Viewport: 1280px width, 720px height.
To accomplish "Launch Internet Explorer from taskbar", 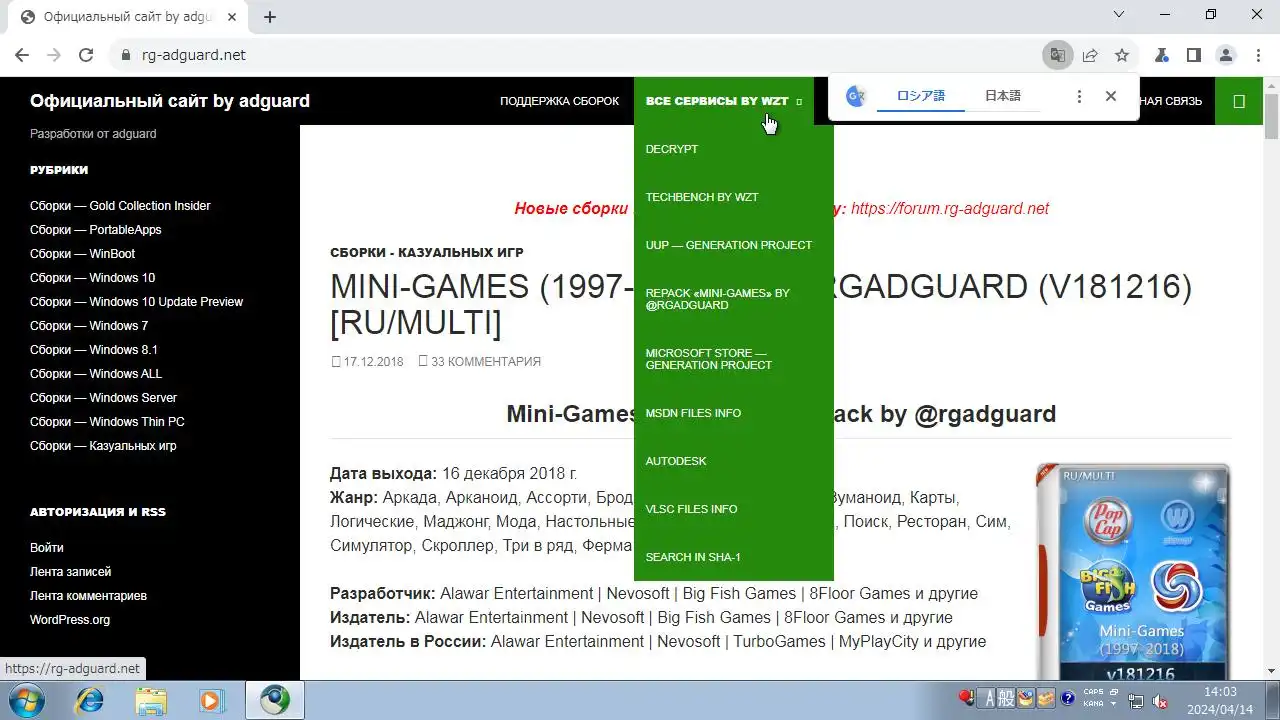I will pos(90,700).
